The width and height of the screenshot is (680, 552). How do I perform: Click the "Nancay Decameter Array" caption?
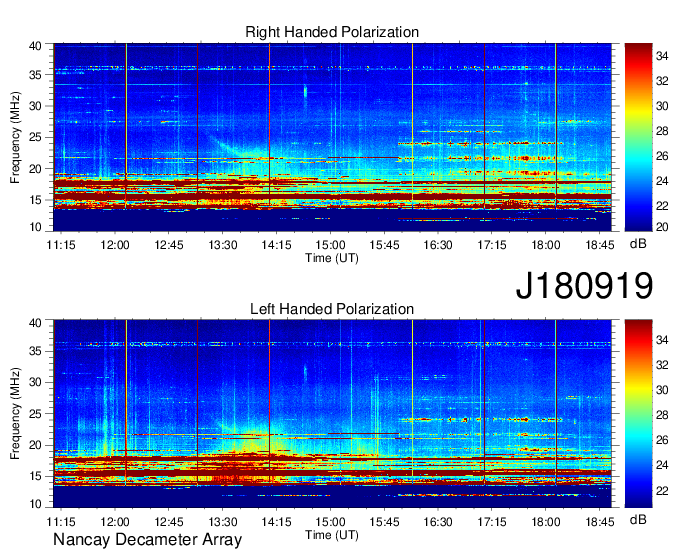147,540
